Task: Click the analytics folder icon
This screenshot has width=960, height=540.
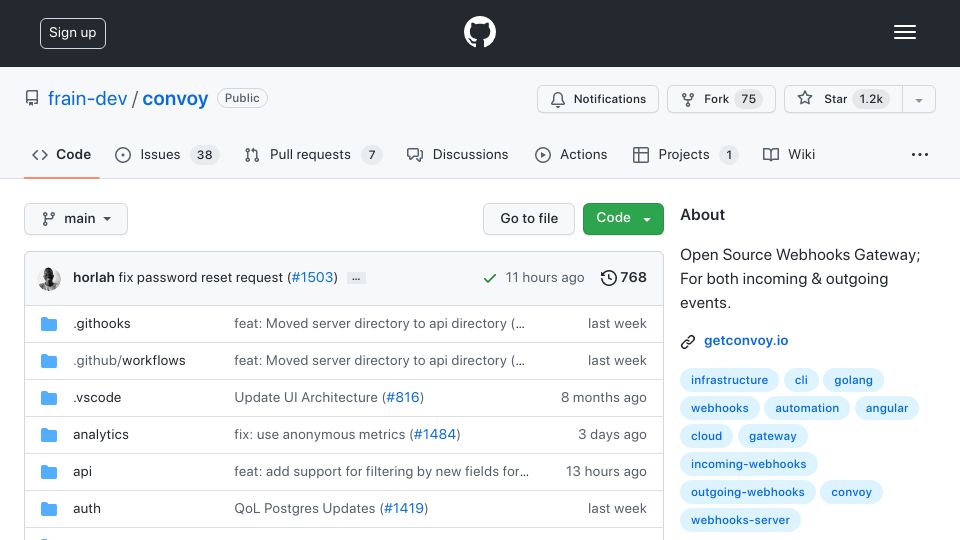Action: pyautogui.click(x=49, y=435)
